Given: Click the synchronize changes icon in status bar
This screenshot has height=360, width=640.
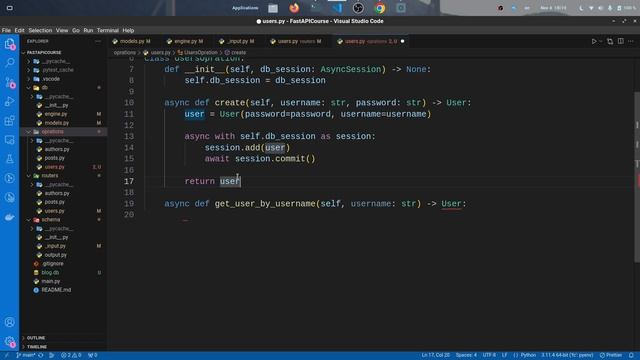Looking at the screenshot, I should pos(41,355).
